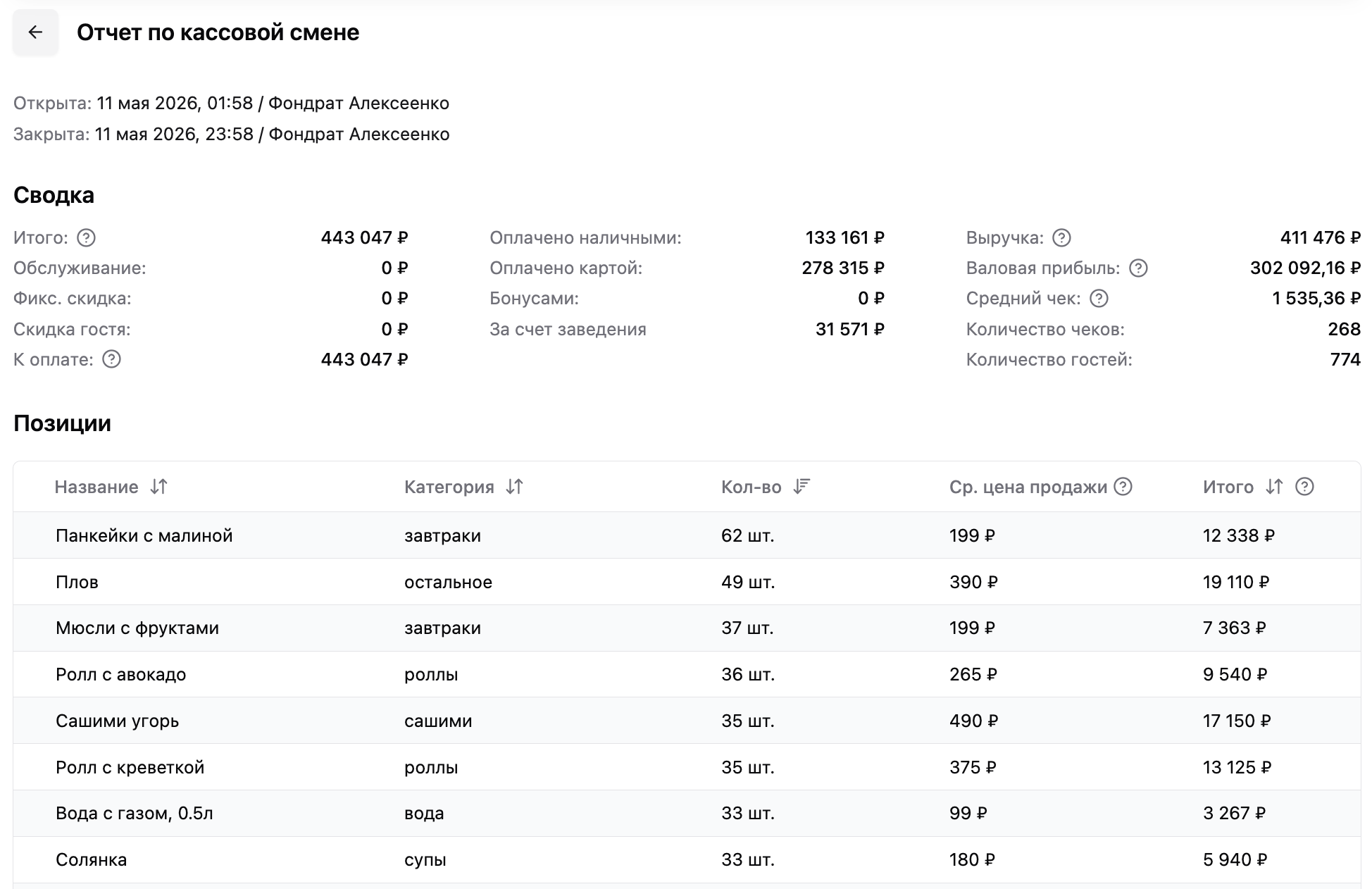Select the Солянка row name

(x=92, y=860)
